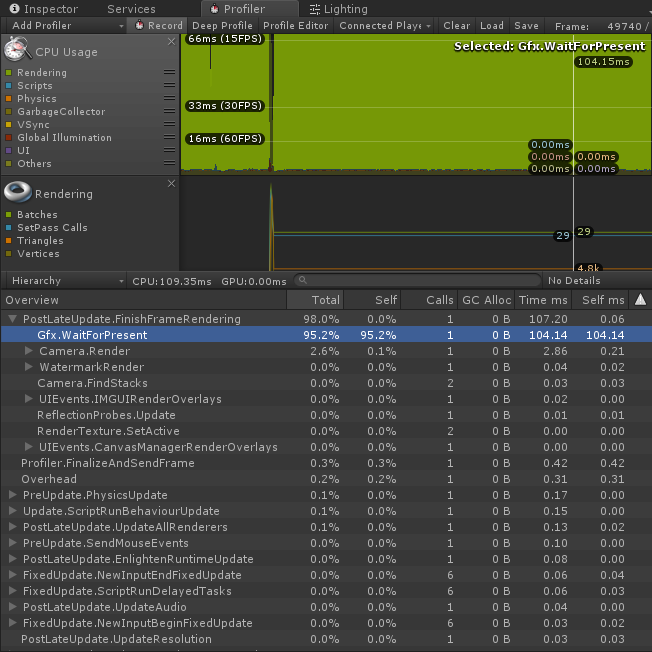This screenshot has width=652, height=652.
Task: Click reorder handle for Others category
Action: point(169,163)
